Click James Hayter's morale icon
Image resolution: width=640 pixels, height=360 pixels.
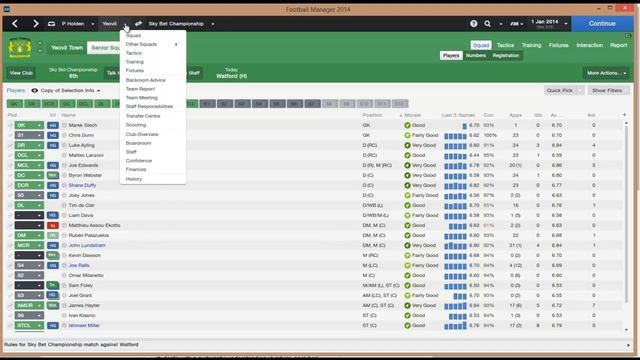point(407,305)
